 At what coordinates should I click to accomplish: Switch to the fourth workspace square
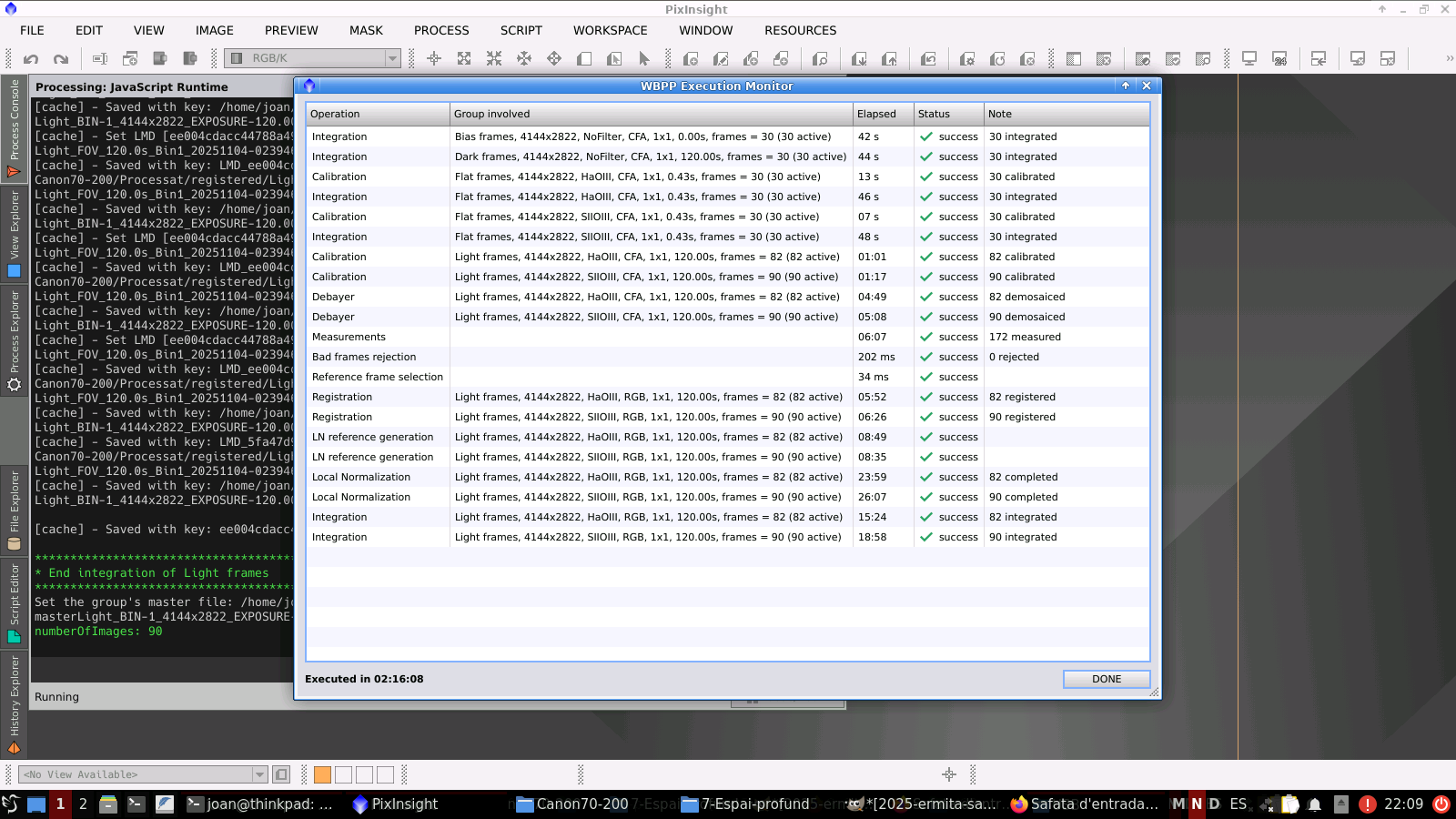(x=385, y=774)
